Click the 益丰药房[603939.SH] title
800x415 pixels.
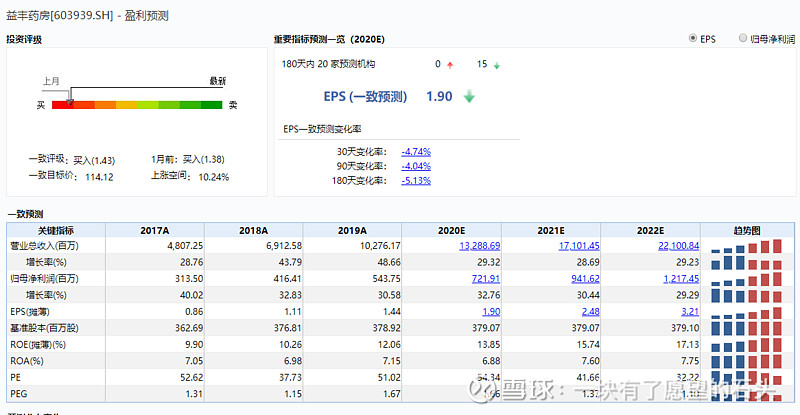click(59, 16)
